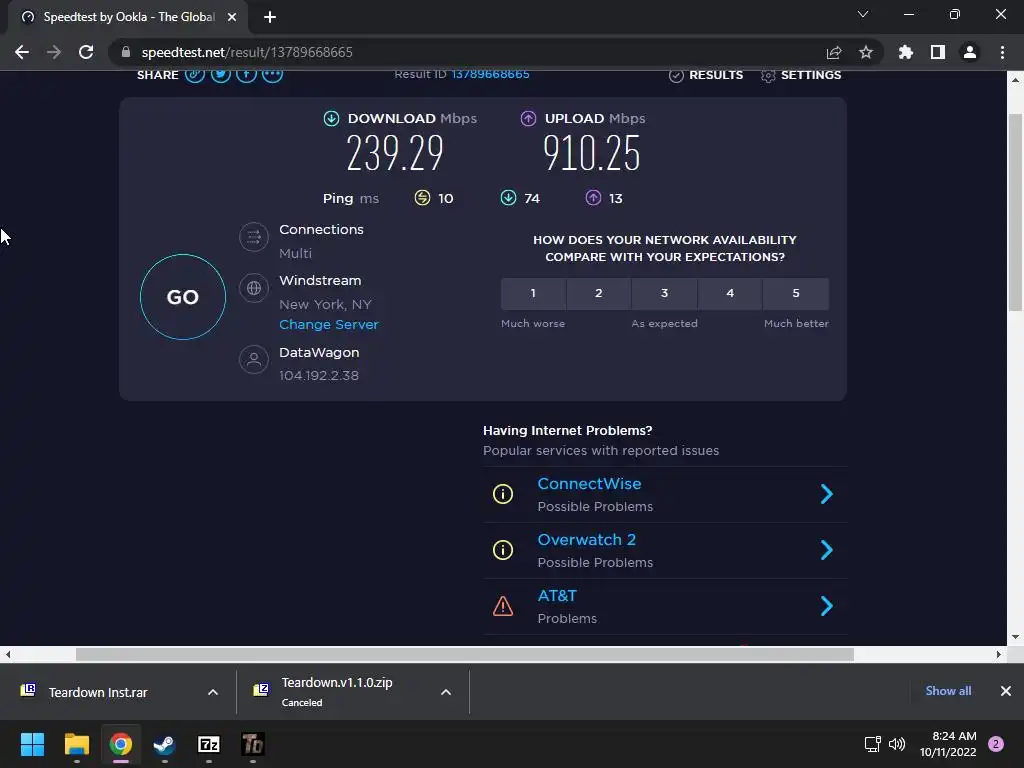Open Teardown app from taskbar
The width and height of the screenshot is (1024, 768).
point(253,744)
